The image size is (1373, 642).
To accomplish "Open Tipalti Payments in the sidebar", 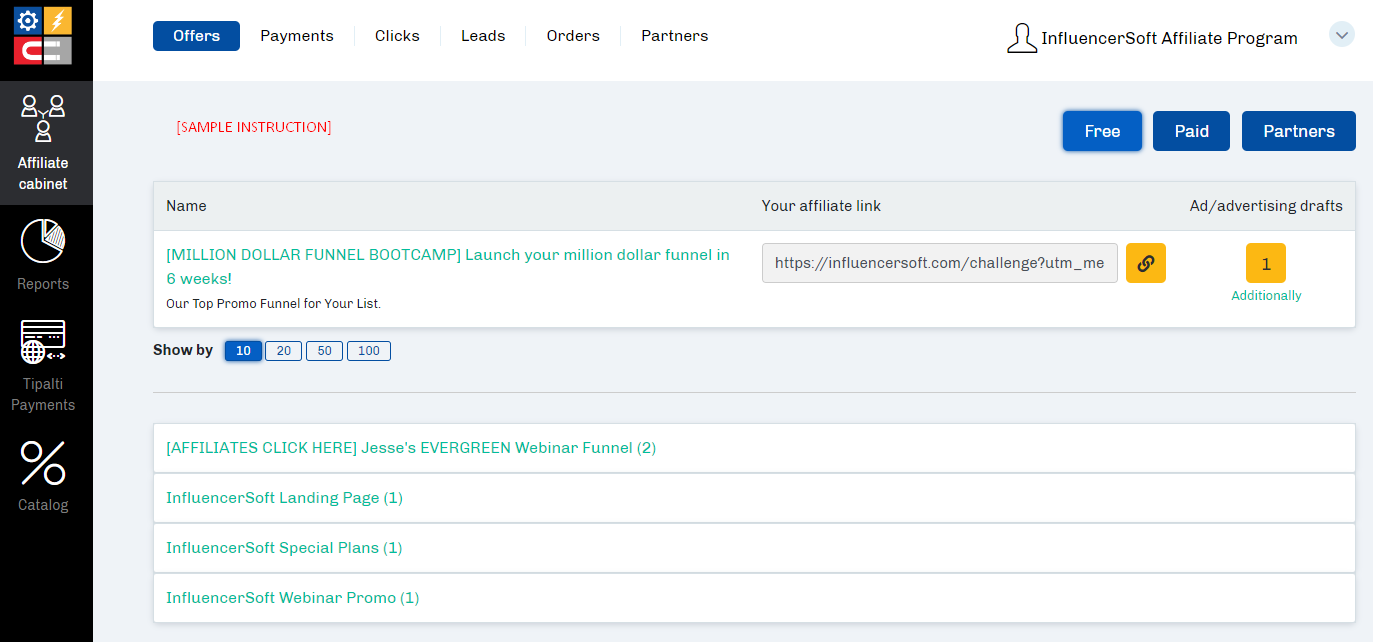I will pyautogui.click(x=43, y=366).
